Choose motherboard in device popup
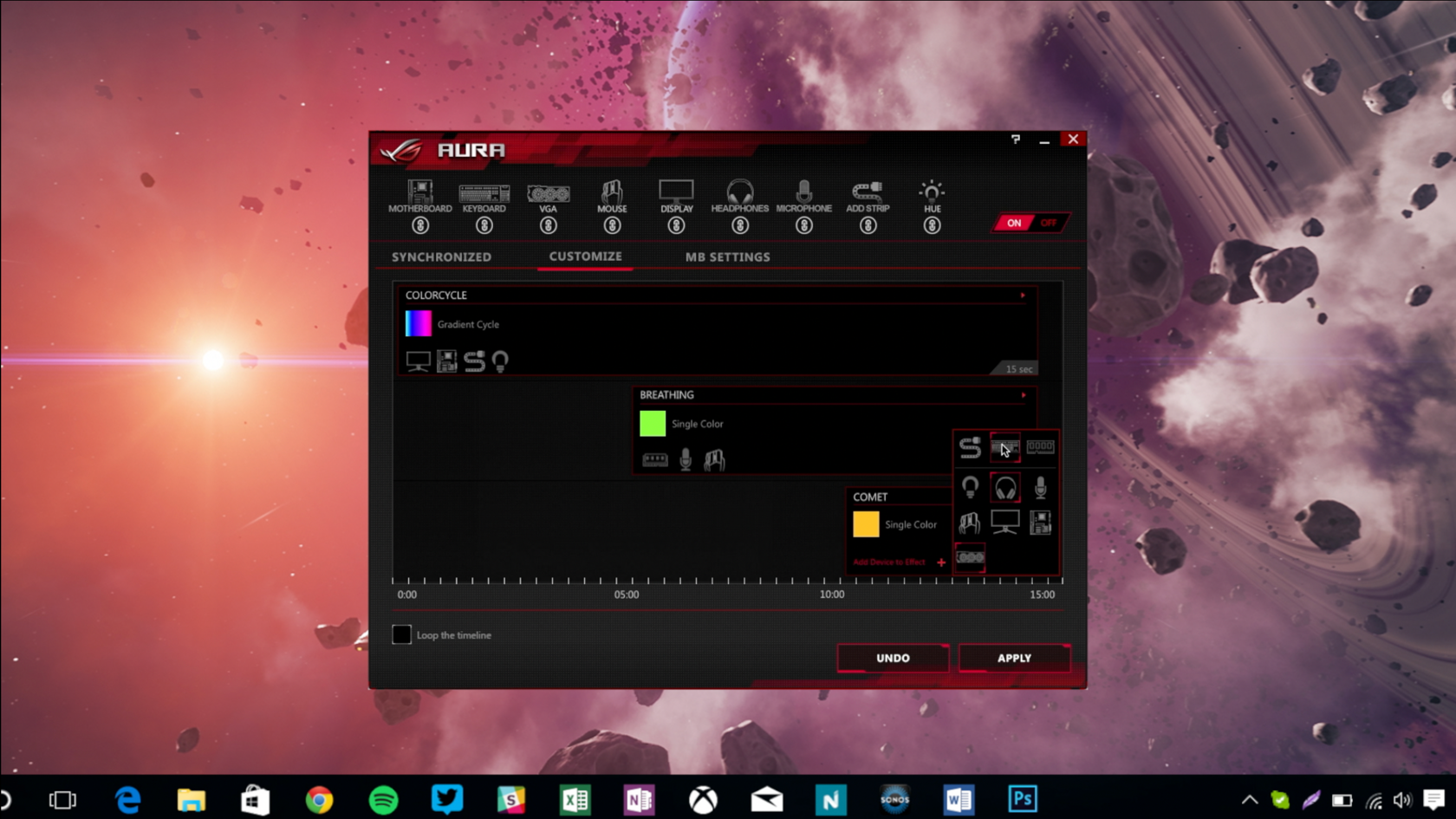Screen dimensions: 1456x819 [1040, 523]
